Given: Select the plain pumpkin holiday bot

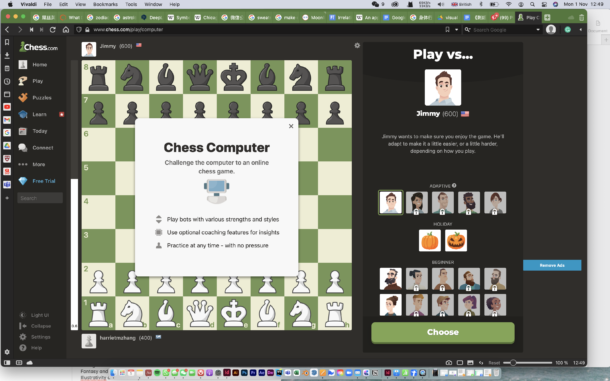Looking at the screenshot, I should pos(429,241).
